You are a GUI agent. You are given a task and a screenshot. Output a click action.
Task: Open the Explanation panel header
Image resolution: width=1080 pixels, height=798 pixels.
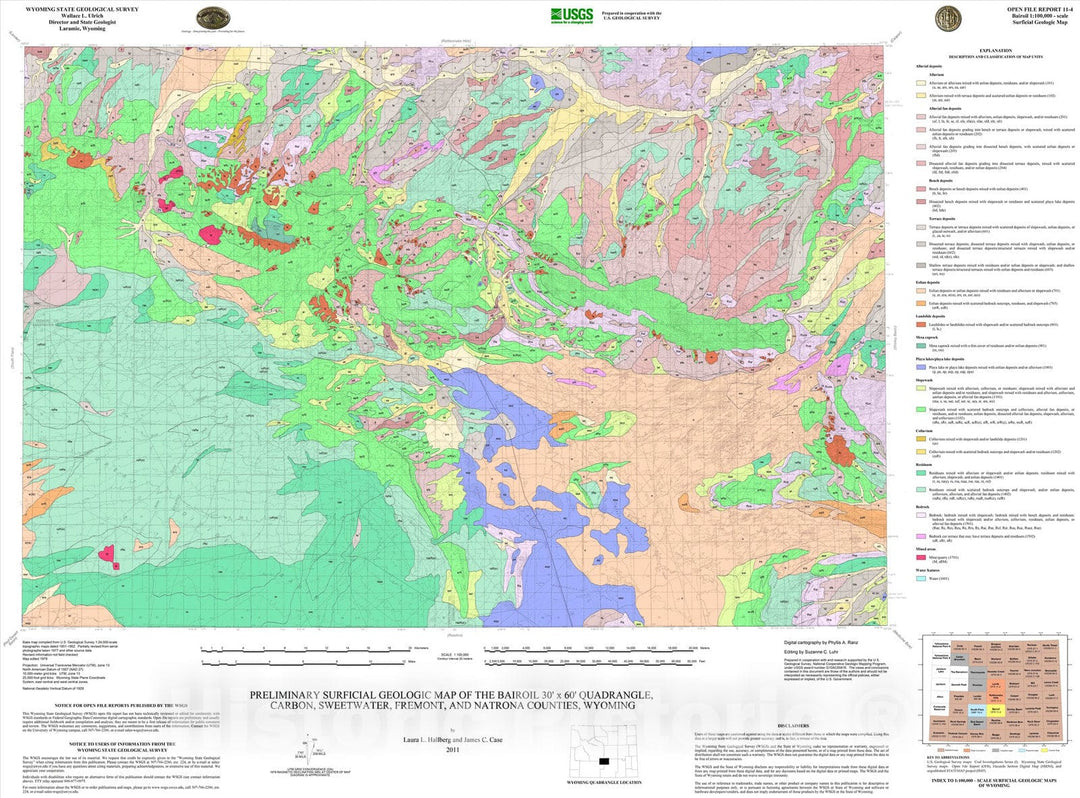(996, 51)
